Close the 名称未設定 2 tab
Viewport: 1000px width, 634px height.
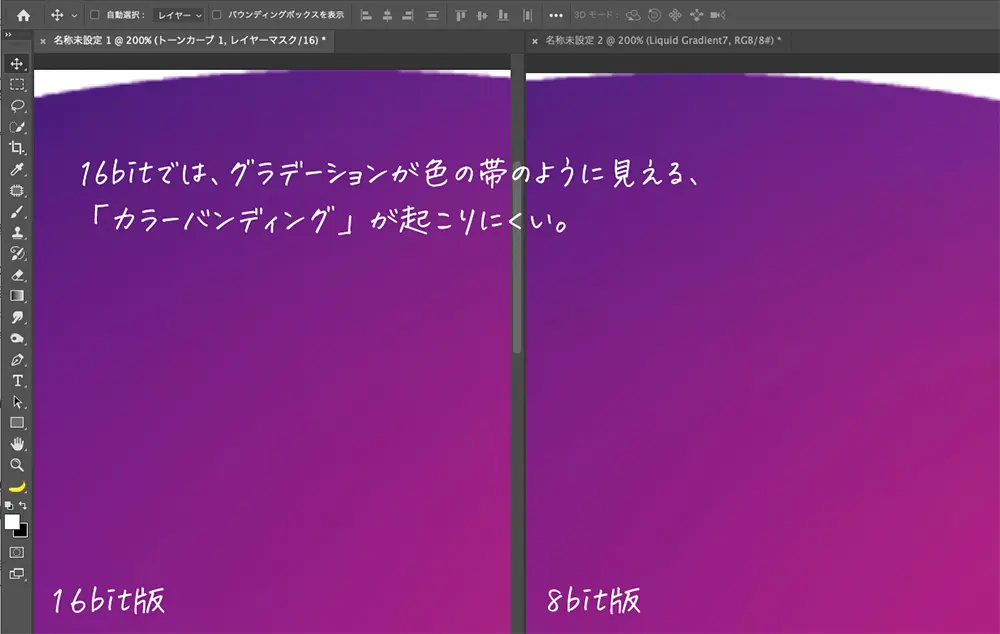[x=535, y=41]
